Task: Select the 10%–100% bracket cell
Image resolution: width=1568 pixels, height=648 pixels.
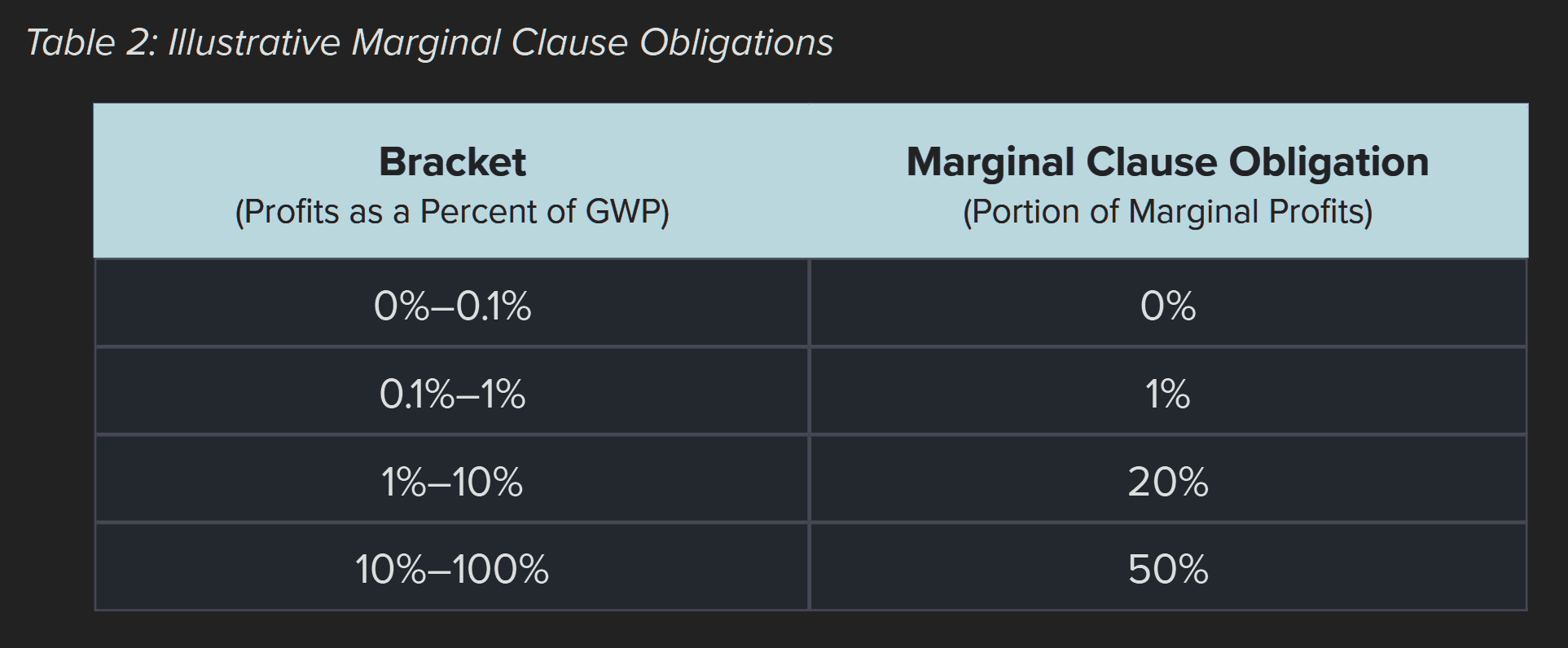Action: tap(452, 566)
